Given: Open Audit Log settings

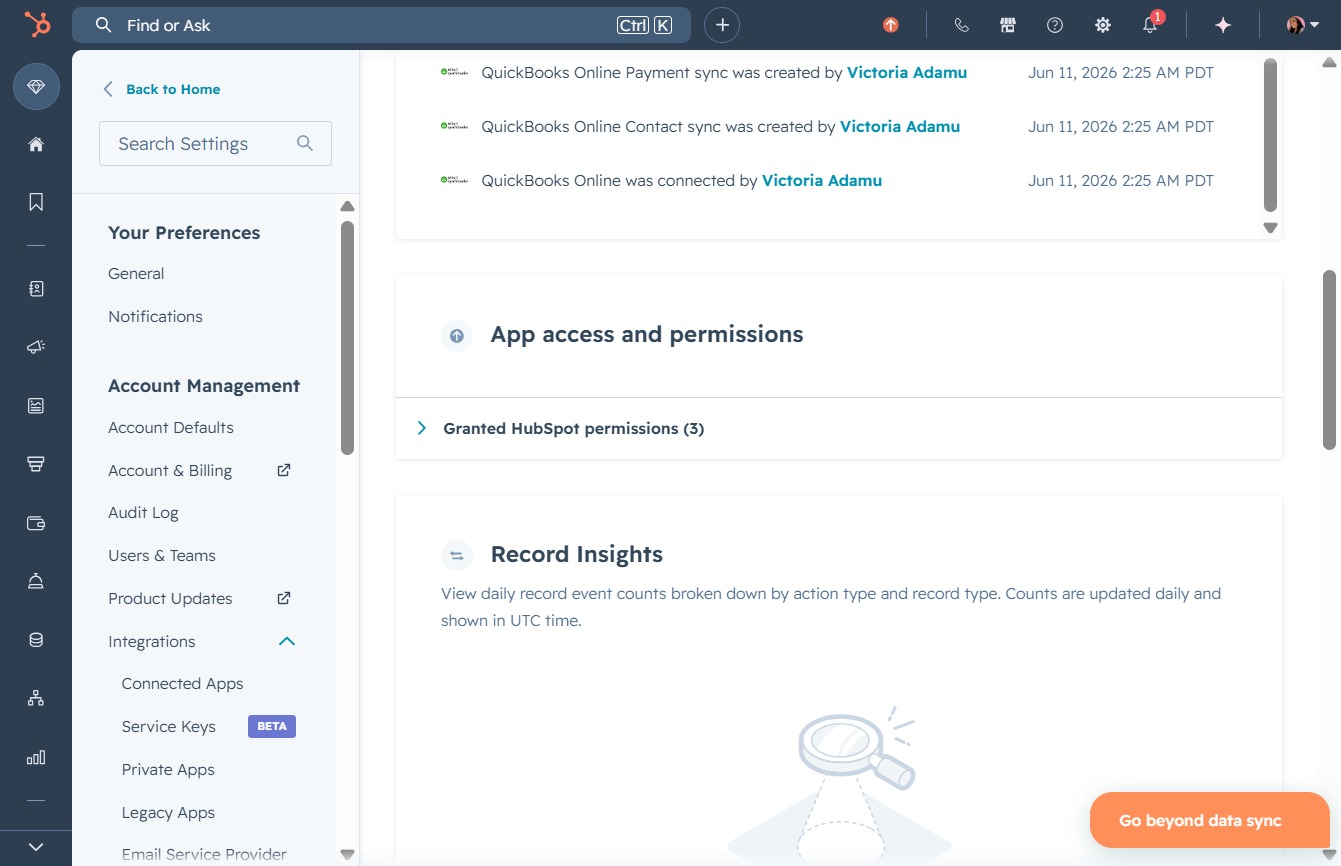Looking at the screenshot, I should [143, 512].
